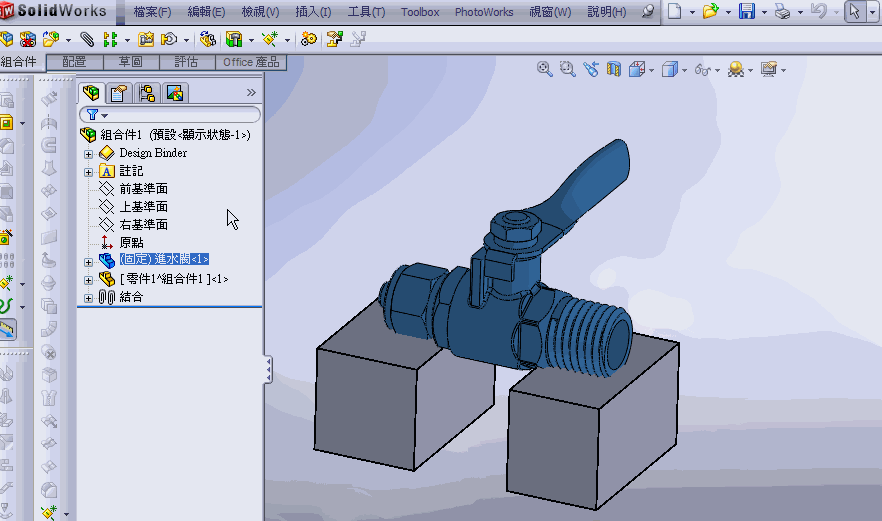Click the Reference Geometry icon

(x=270, y=39)
